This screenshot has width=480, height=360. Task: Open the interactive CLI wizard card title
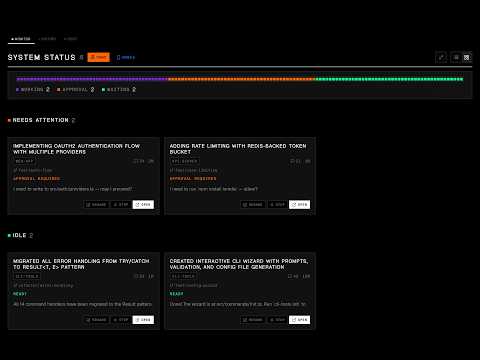click(x=239, y=264)
